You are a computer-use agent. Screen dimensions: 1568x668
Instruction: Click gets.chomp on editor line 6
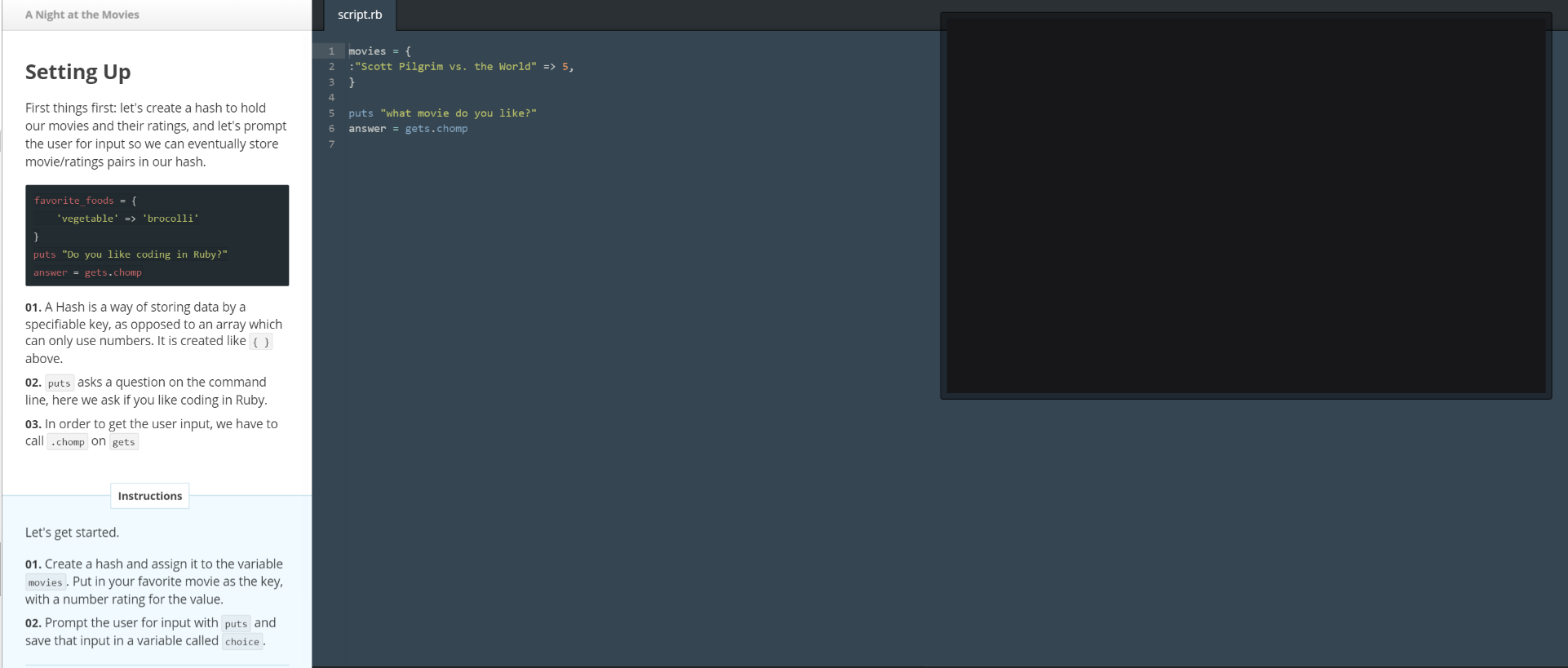tap(436, 129)
